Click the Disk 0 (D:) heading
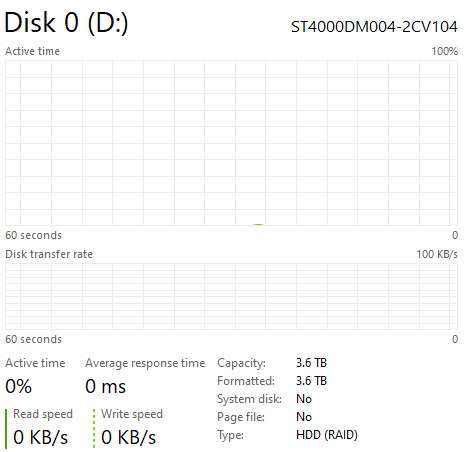The height and width of the screenshot is (452, 468). [x=66, y=23]
